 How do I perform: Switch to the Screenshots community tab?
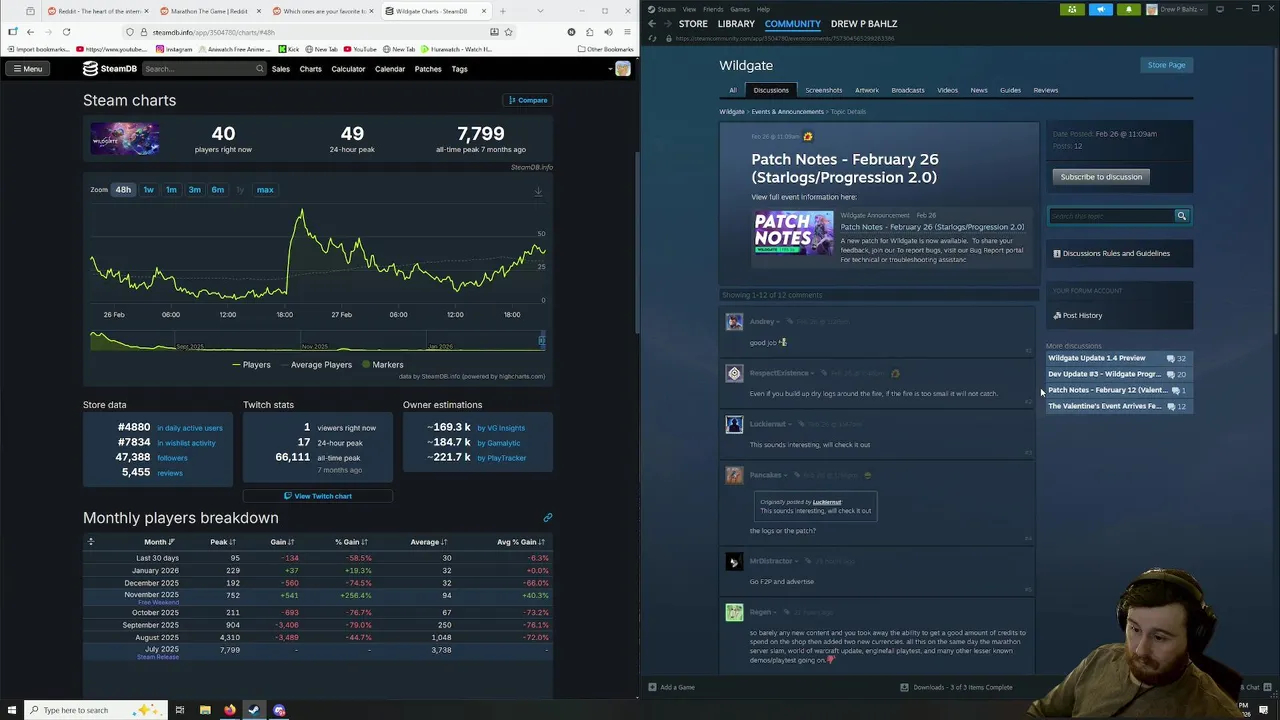(x=823, y=90)
